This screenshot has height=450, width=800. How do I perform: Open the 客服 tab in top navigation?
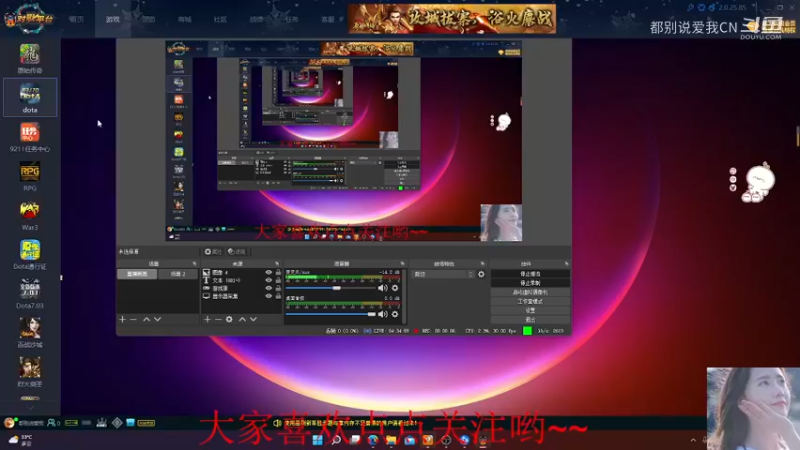(328, 19)
